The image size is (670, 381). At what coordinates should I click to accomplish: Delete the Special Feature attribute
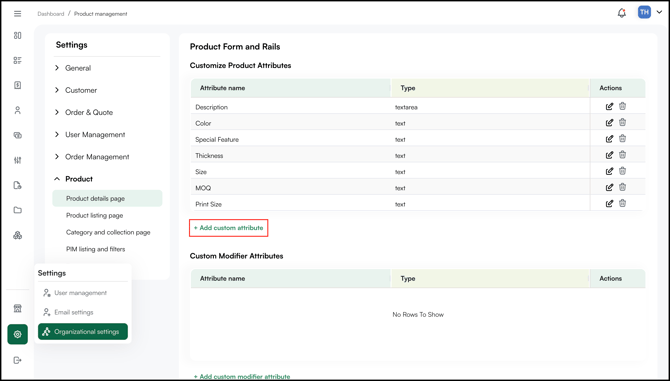[623, 138]
